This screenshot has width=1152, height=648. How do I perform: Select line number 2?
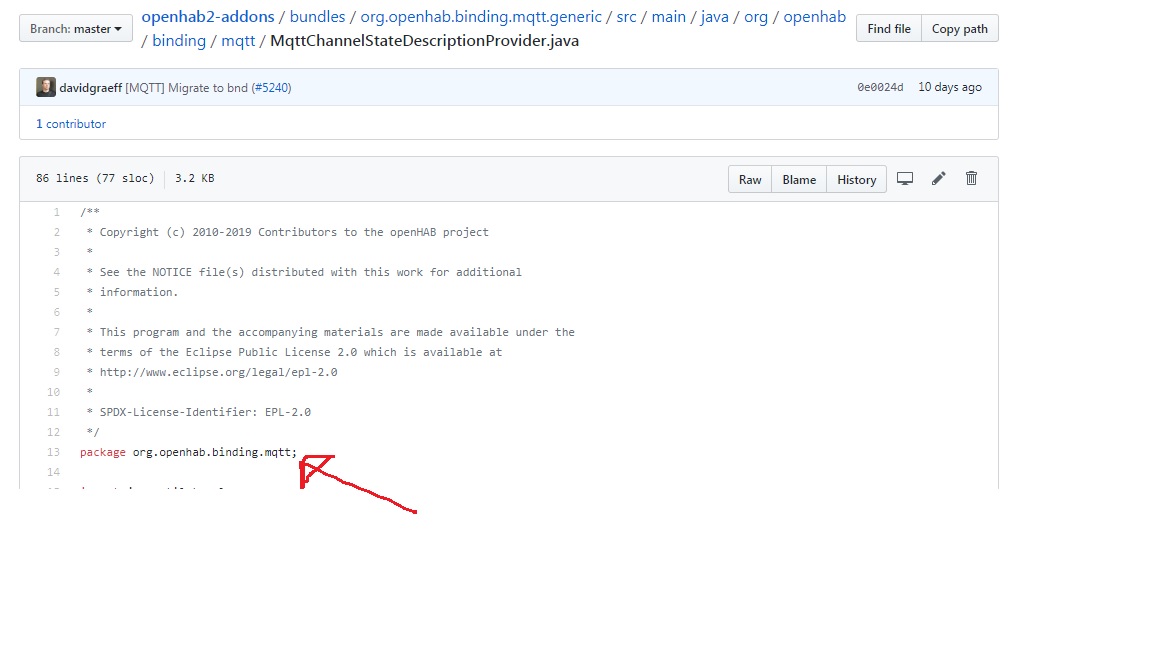[x=57, y=232]
